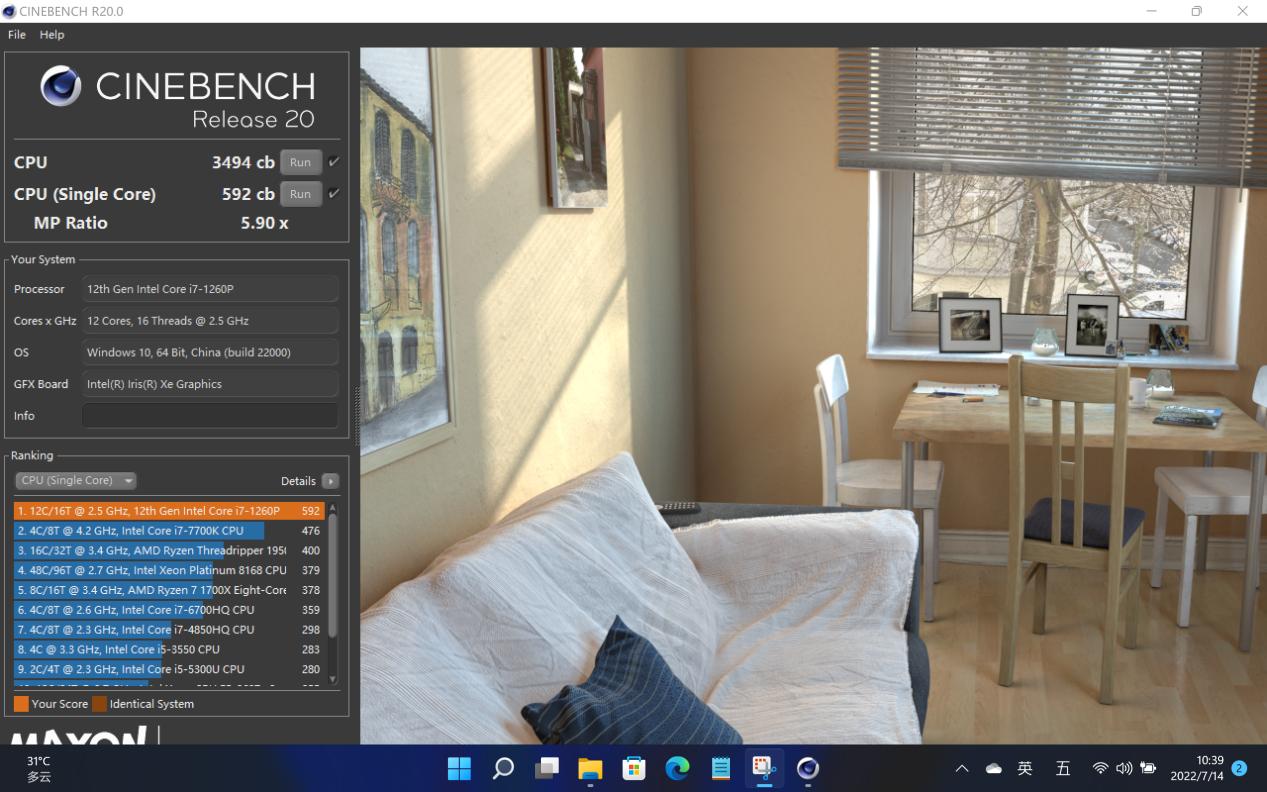The height and width of the screenshot is (792, 1267).
Task: Expand the ranking Details arrow
Action: [330, 481]
